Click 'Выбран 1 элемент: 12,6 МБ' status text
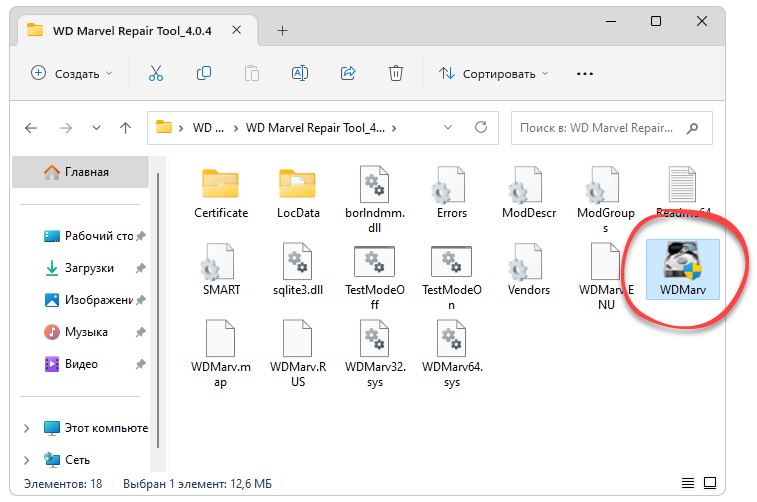Screen dimensions: 757x502 coord(197,483)
